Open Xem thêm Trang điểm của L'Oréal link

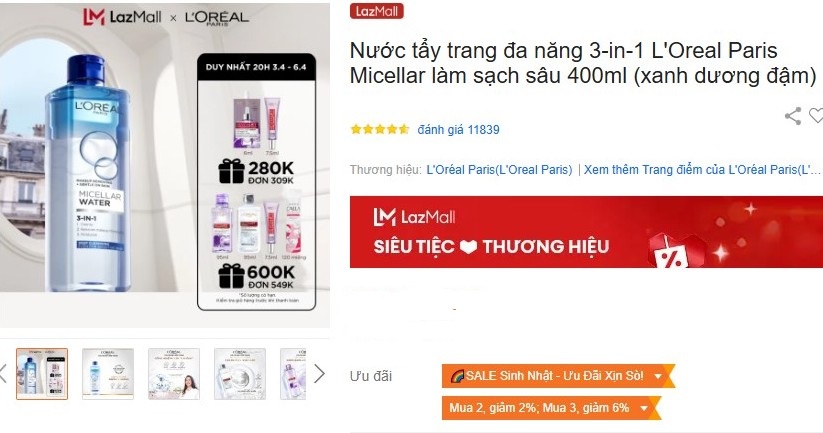coord(702,170)
